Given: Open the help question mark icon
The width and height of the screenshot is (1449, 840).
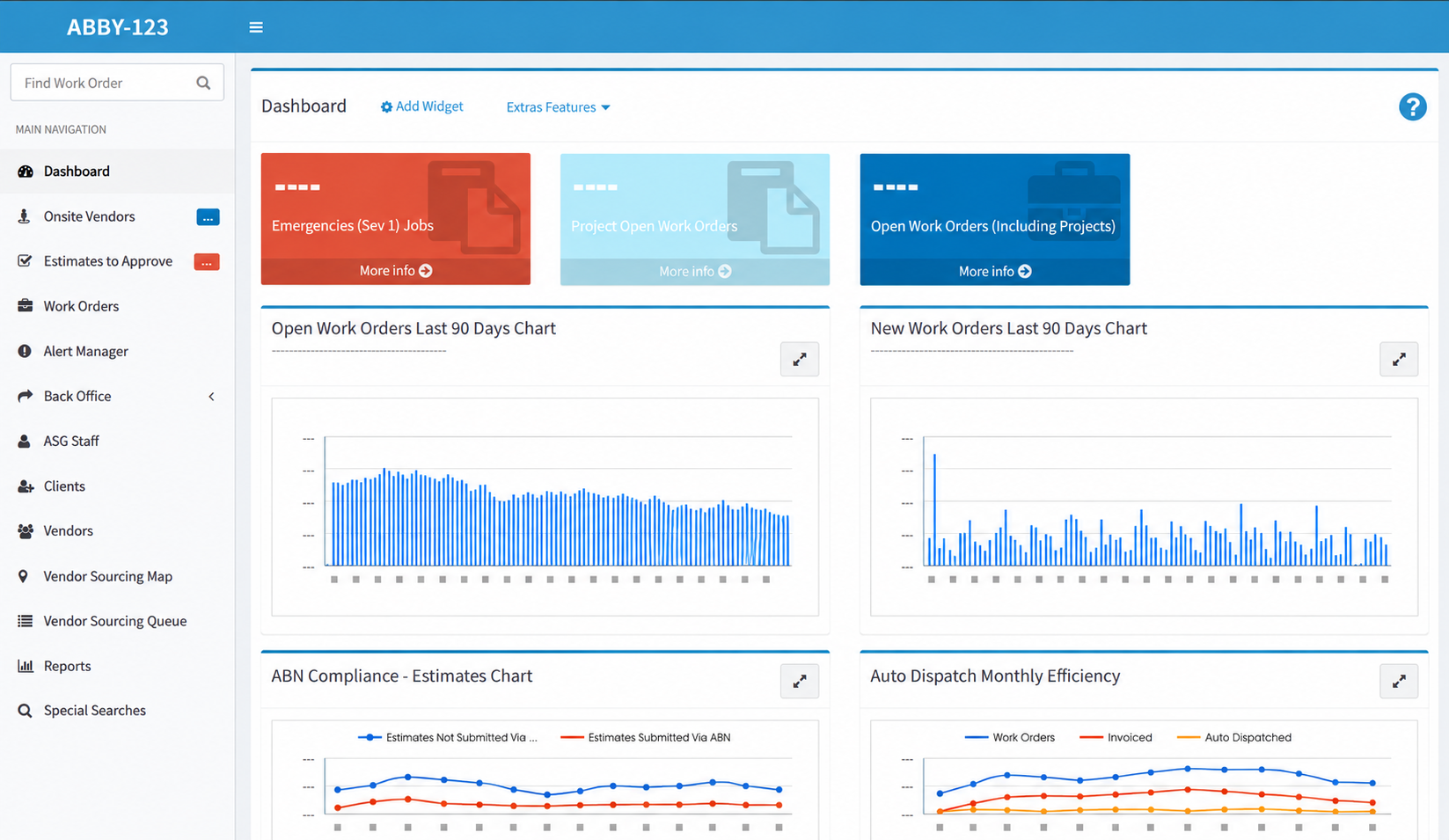Looking at the screenshot, I should (1412, 107).
